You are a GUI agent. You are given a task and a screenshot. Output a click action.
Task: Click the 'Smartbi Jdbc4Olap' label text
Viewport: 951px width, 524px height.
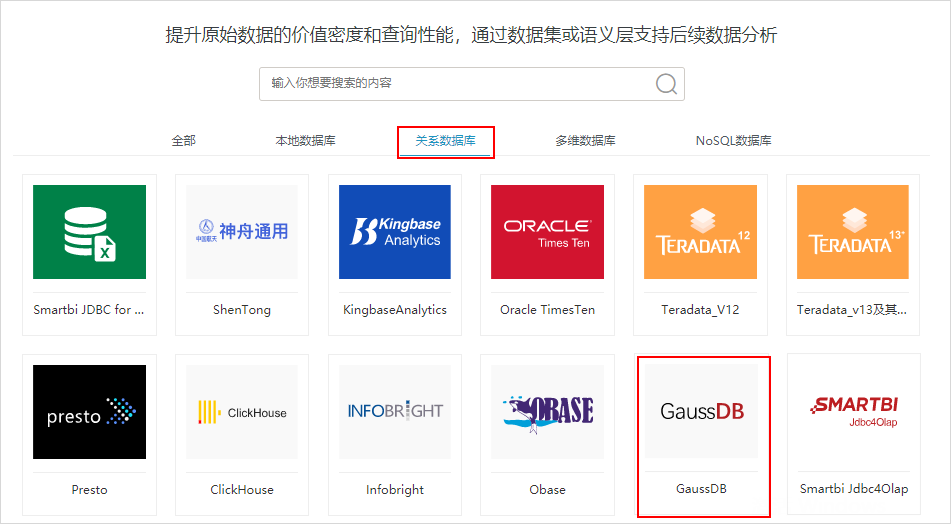(854, 489)
